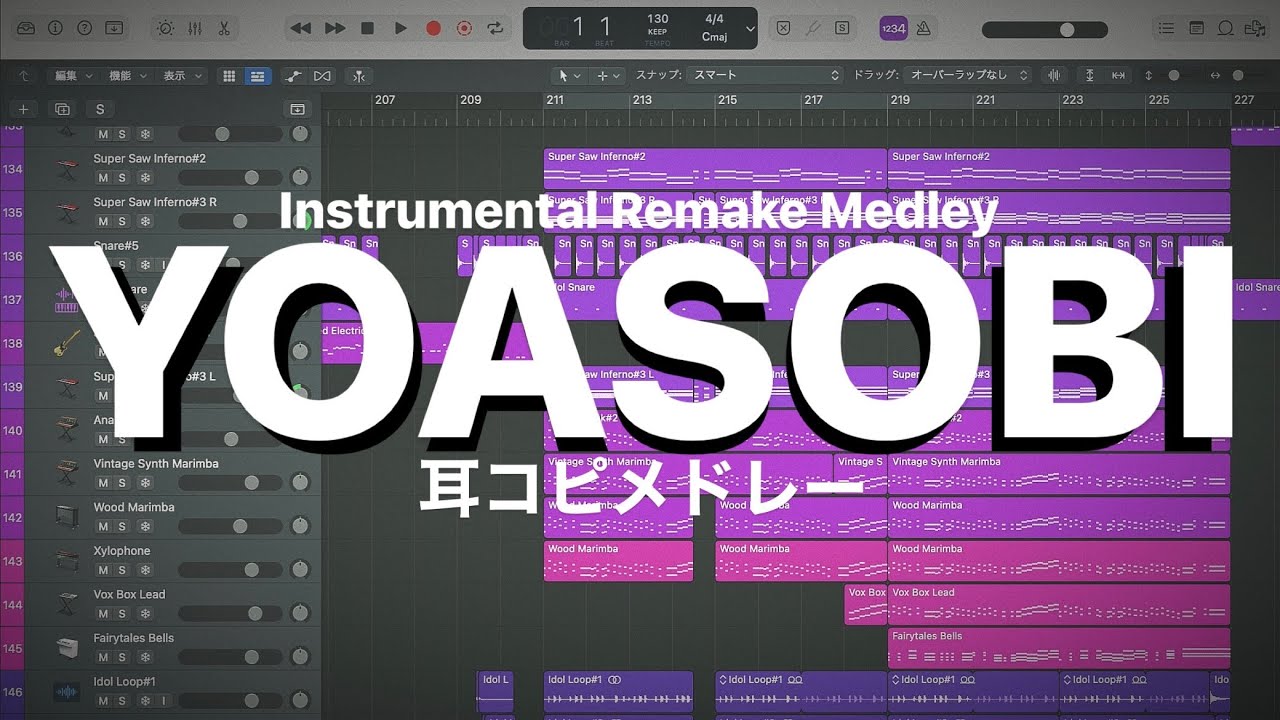Image resolution: width=1280 pixels, height=720 pixels.
Task: Solo the Vintage Synth Marimba track
Action: tap(122, 483)
